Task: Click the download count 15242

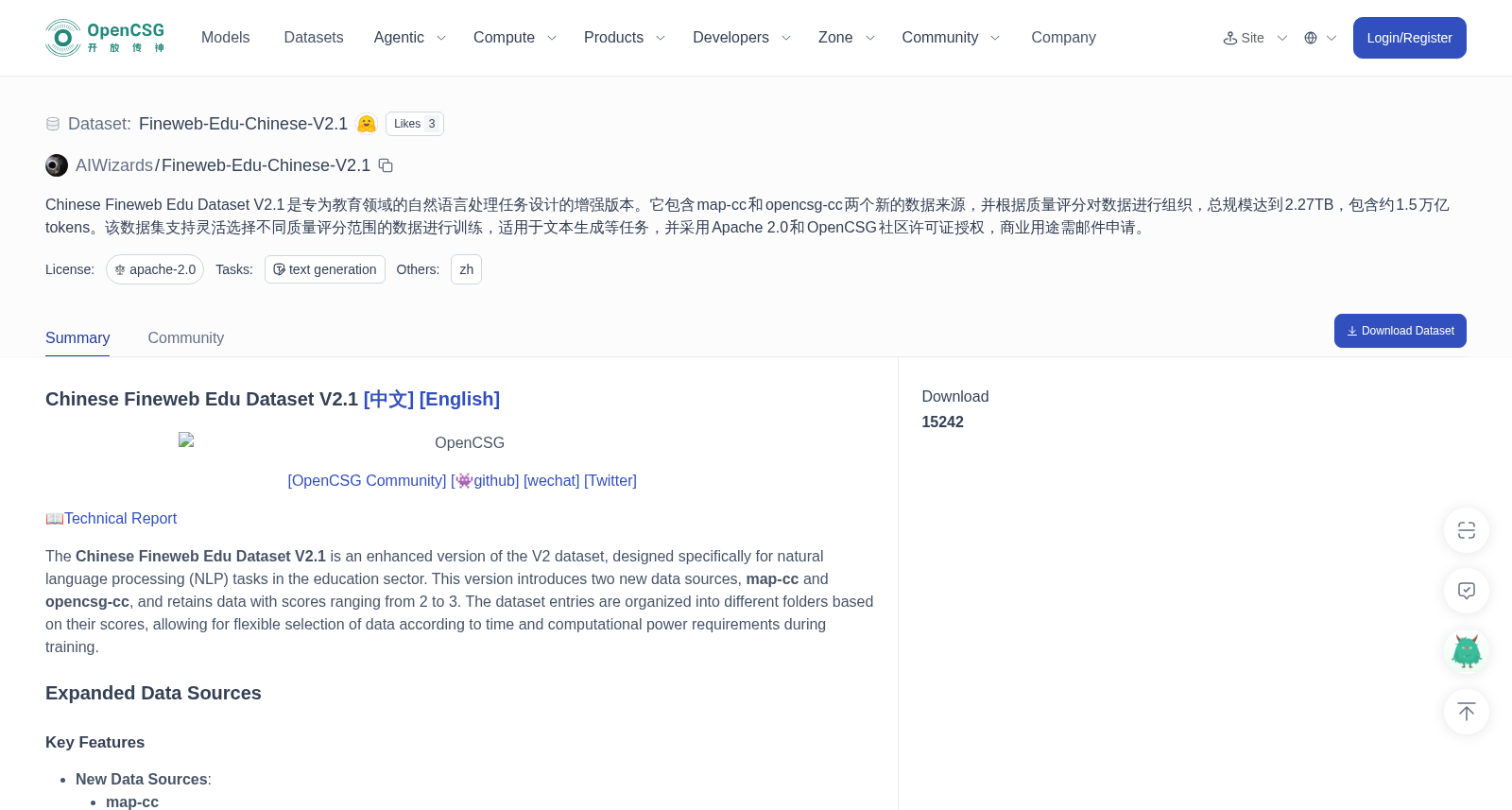Action: tap(943, 422)
